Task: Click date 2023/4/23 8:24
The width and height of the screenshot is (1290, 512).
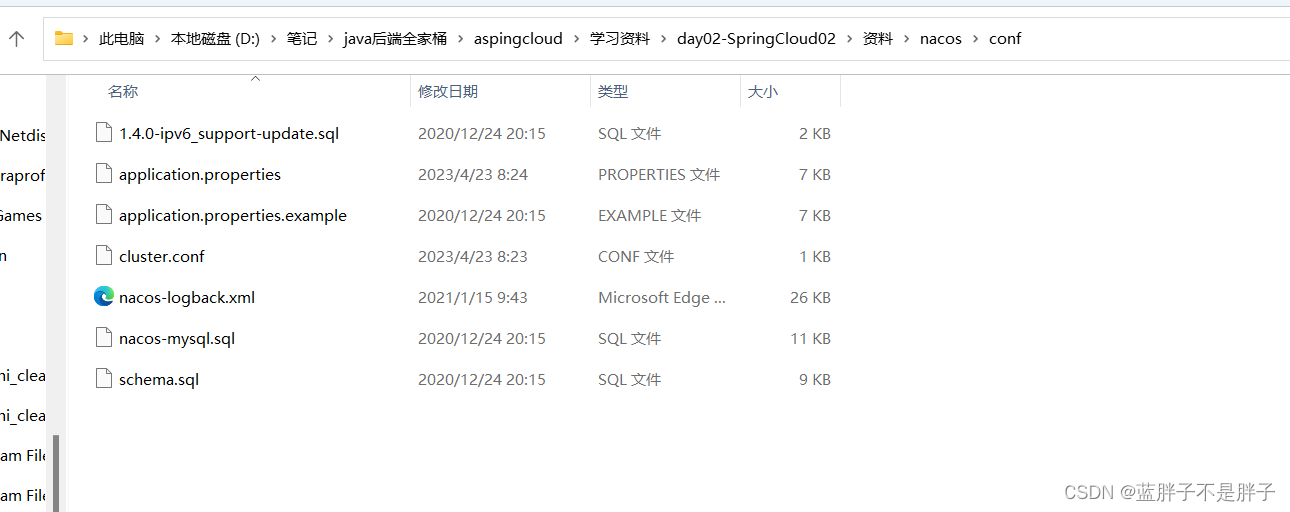Action: pyautogui.click(x=473, y=174)
